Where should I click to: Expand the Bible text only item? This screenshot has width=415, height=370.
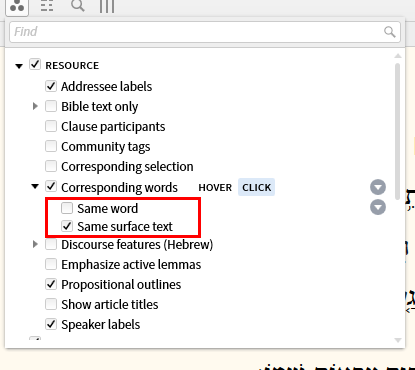[x=35, y=106]
